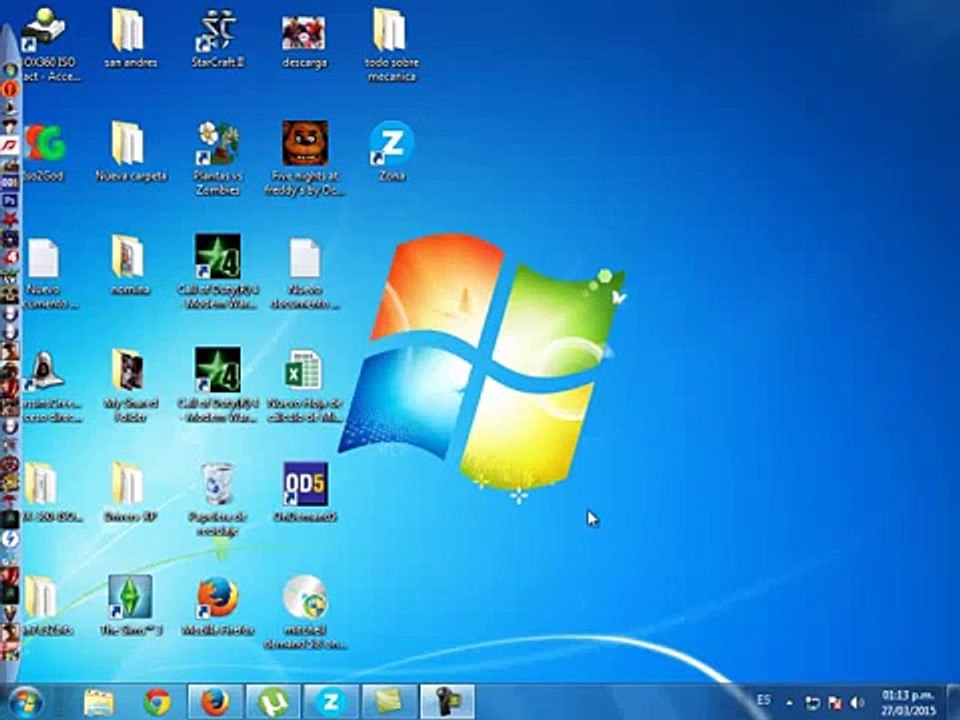The image size is (960, 720).
Task: Launch the StarCraft II desktop shortcut
Action: [x=218, y=38]
